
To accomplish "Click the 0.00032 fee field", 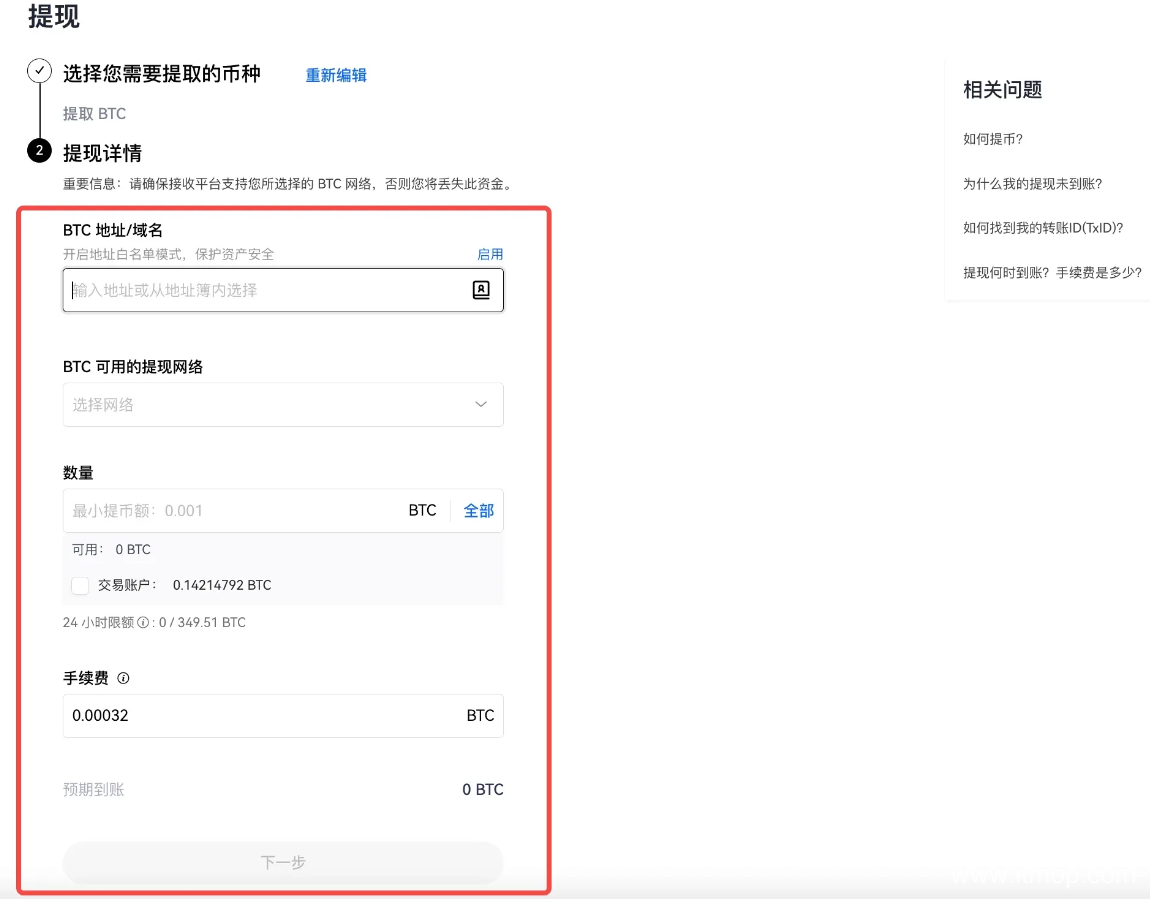I will [260, 716].
